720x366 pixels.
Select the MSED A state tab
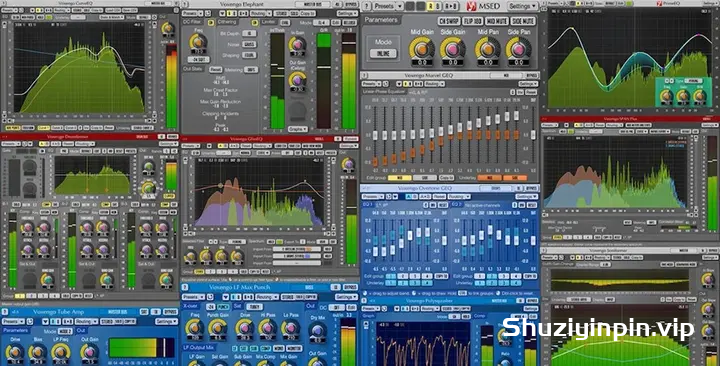tap(430, 6)
